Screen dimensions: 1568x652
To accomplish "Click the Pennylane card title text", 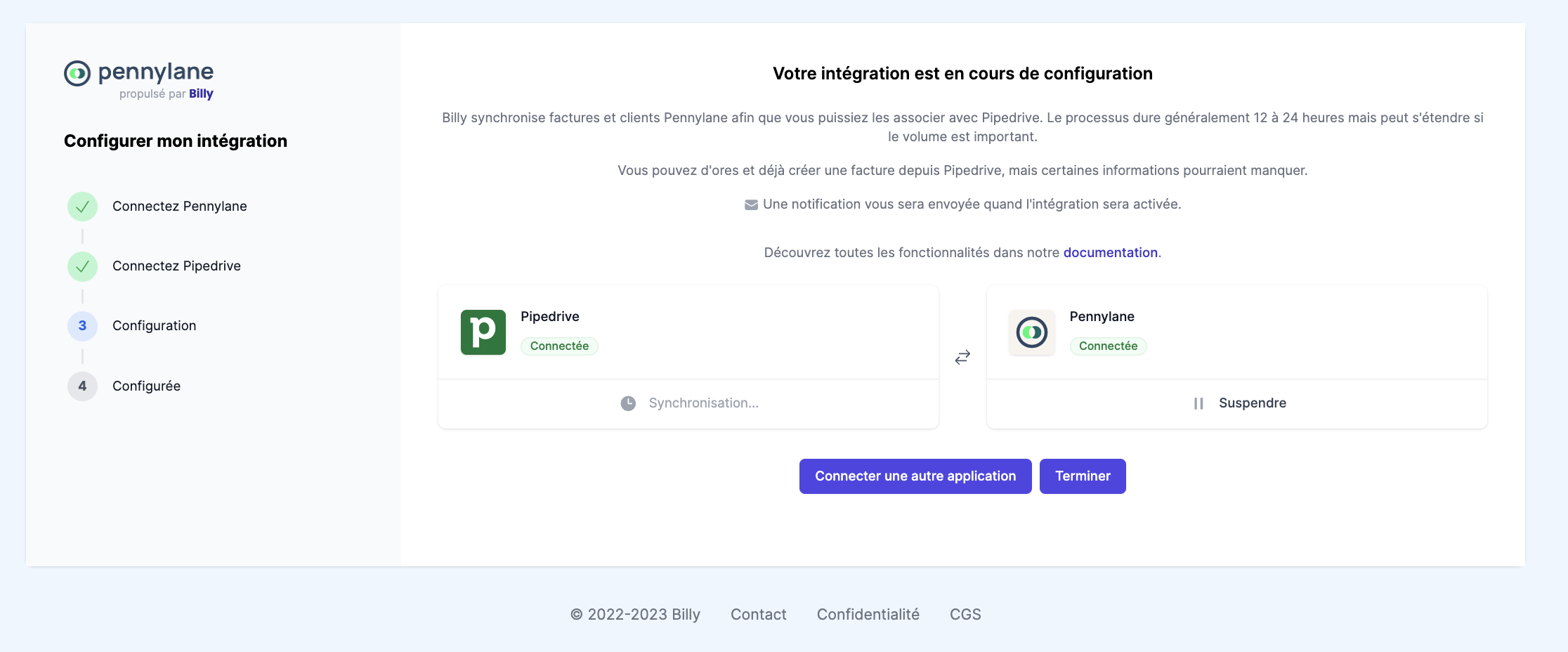I will (x=1102, y=316).
